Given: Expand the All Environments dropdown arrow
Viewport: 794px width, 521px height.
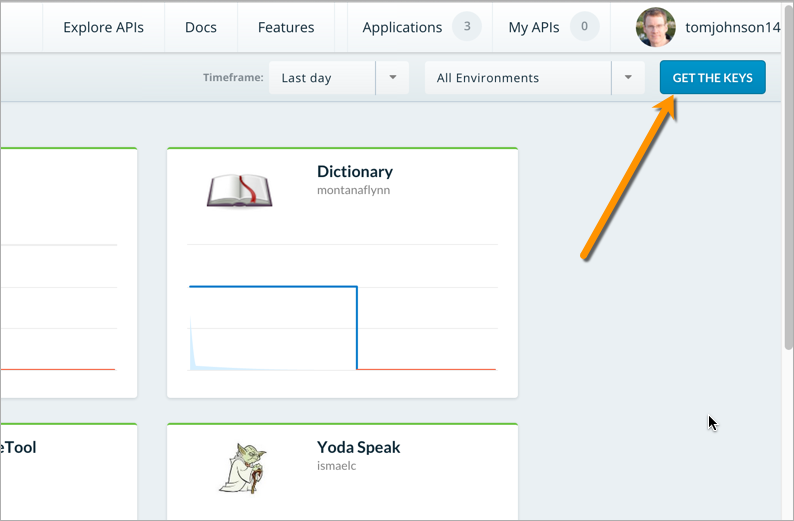Looking at the screenshot, I should 628,78.
